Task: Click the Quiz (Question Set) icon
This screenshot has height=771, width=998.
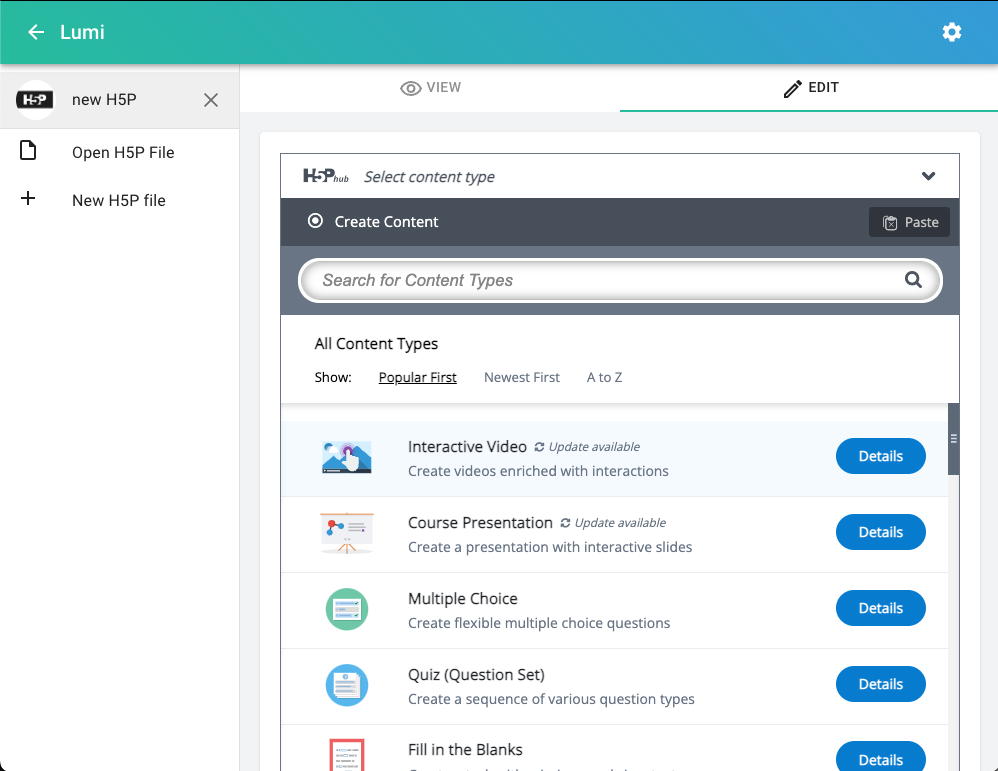Action: 346,684
